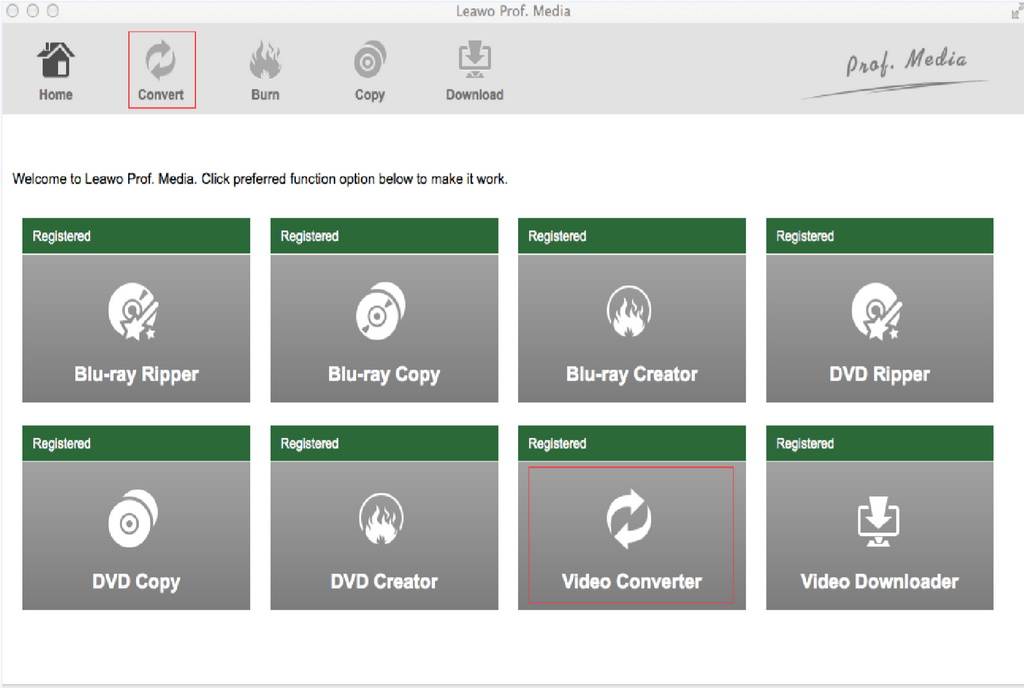Click the Blu-ray Creator label
This screenshot has width=1024, height=688.
(x=632, y=375)
